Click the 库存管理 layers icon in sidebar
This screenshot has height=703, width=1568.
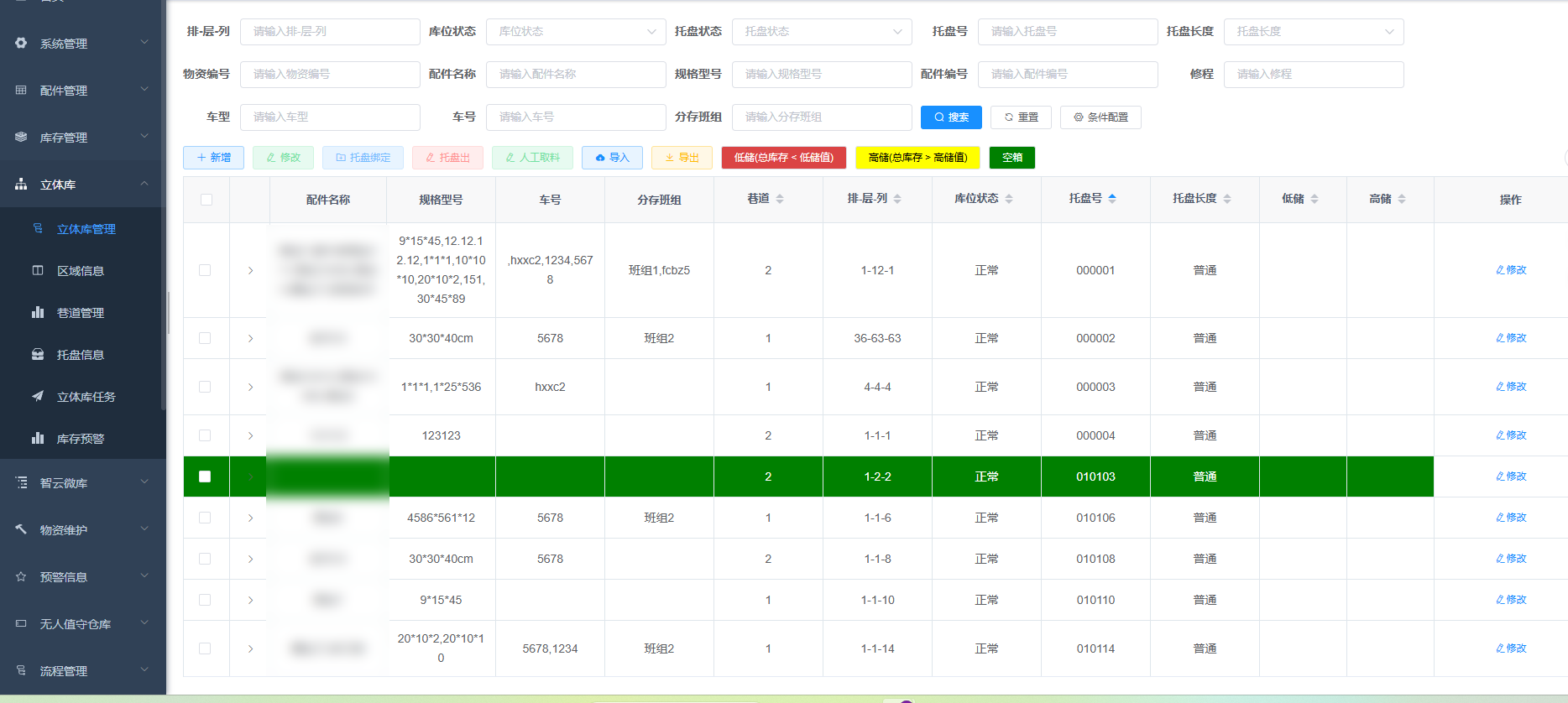click(x=21, y=137)
